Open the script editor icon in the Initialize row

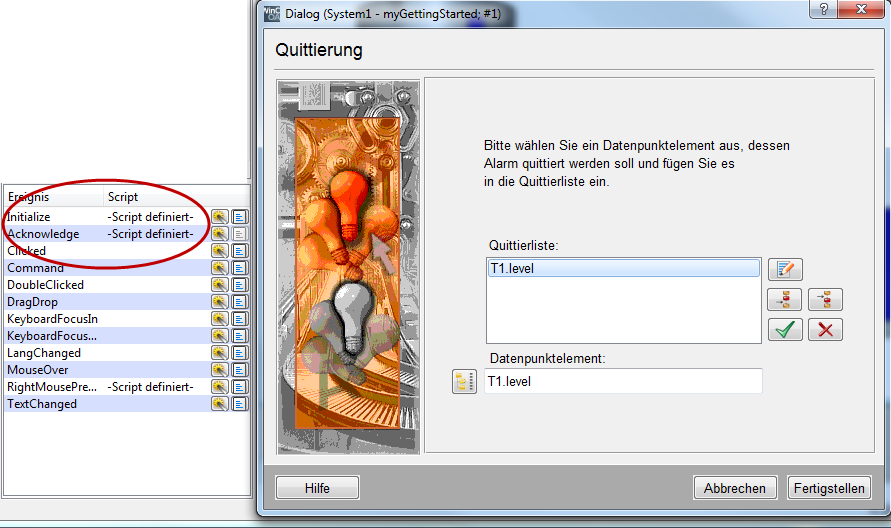point(240,217)
